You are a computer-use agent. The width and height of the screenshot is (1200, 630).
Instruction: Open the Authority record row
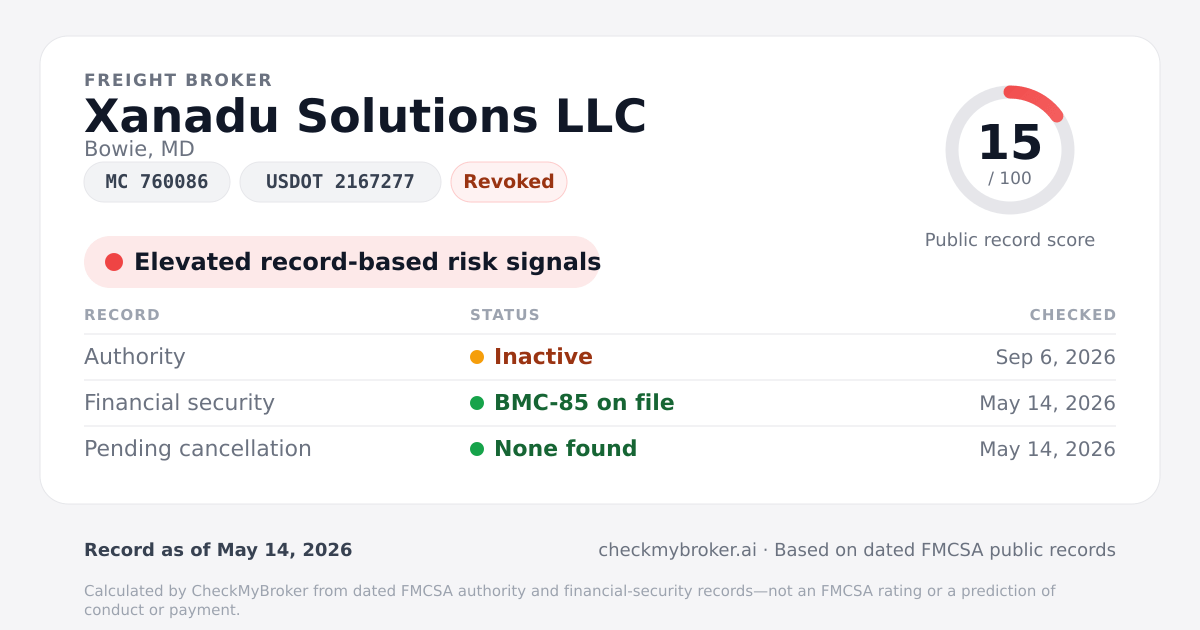[x=600, y=357]
